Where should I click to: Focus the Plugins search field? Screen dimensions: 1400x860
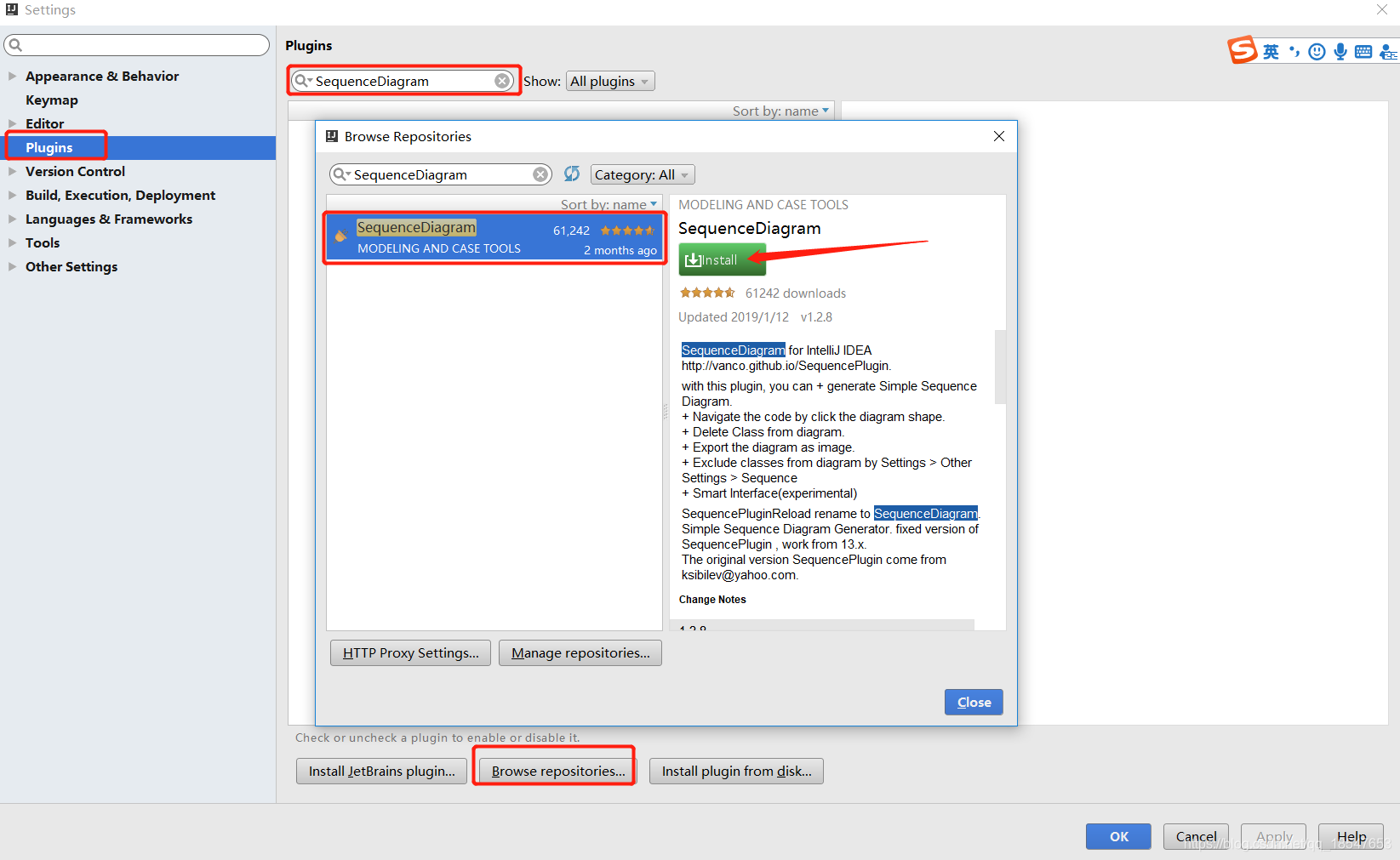click(x=403, y=81)
